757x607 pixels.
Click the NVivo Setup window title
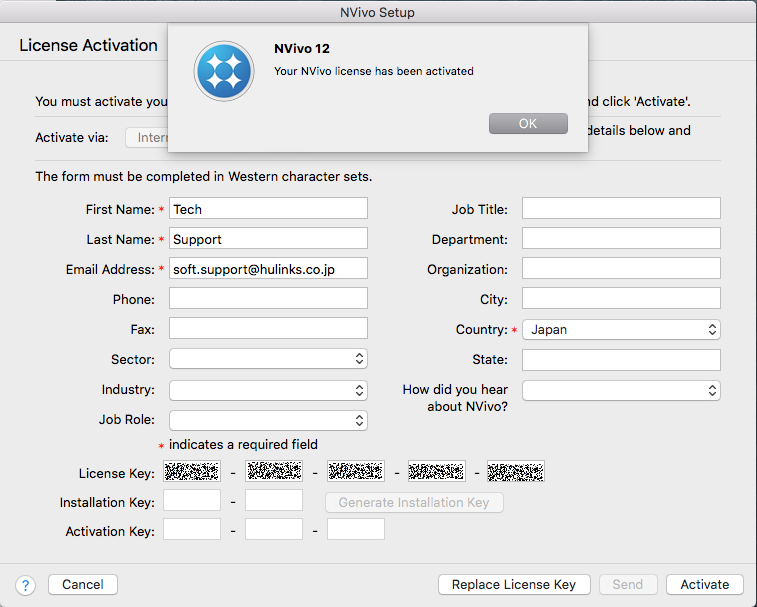[377, 12]
